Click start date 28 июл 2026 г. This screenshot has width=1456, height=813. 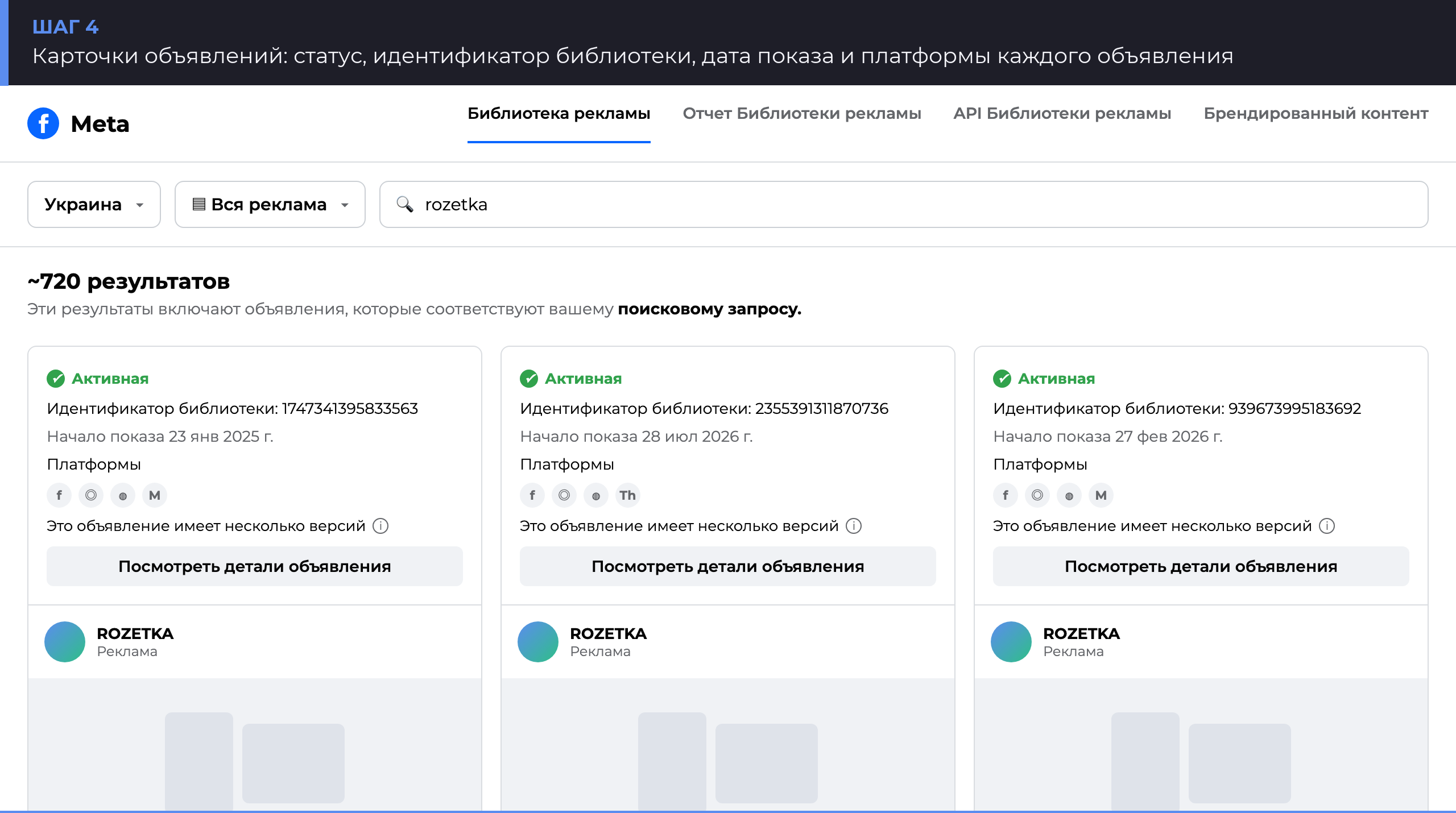point(697,436)
